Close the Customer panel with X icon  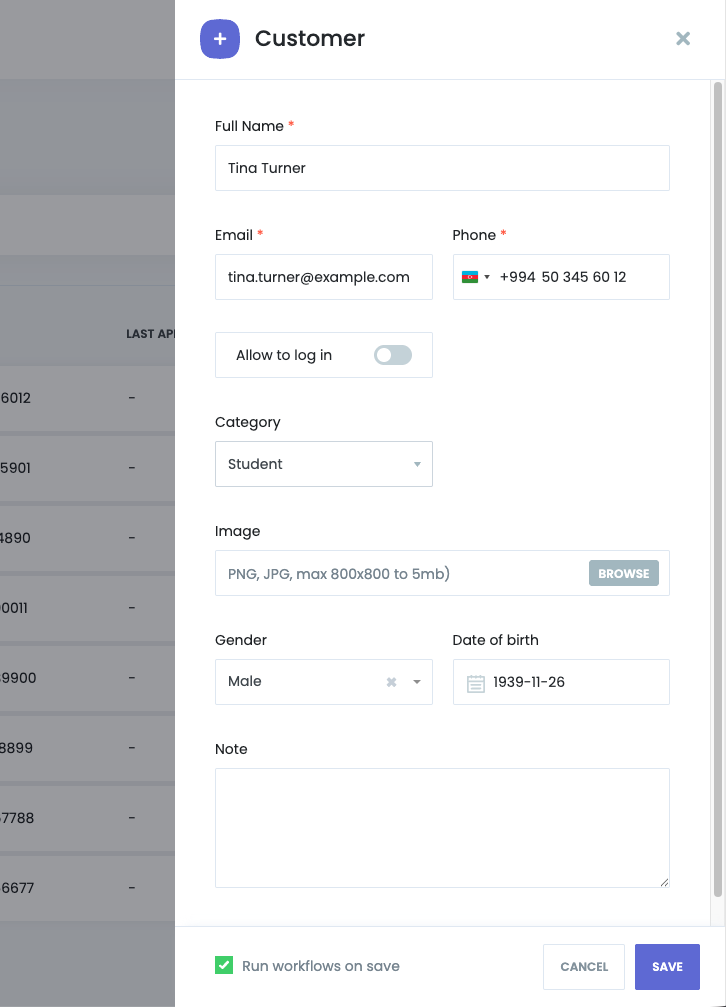683,39
